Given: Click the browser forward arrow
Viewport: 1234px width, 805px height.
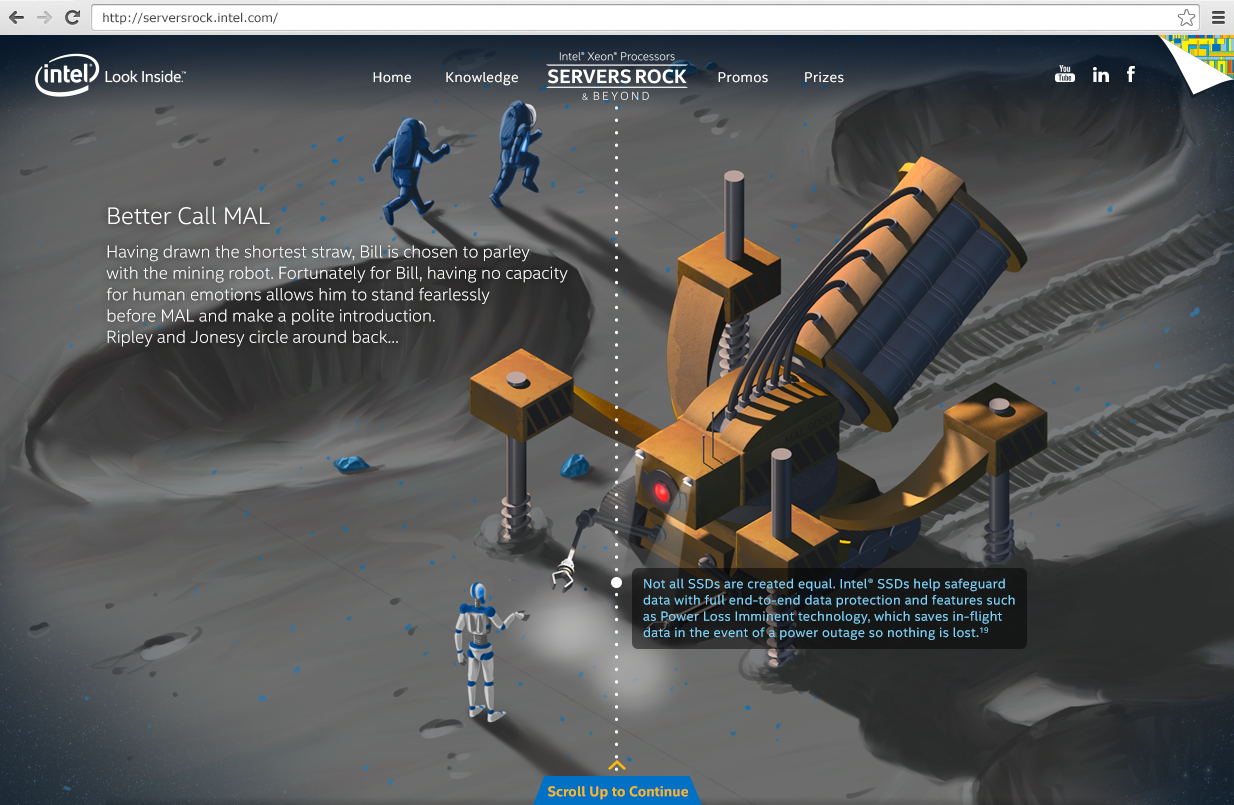Looking at the screenshot, I should click(45, 17).
